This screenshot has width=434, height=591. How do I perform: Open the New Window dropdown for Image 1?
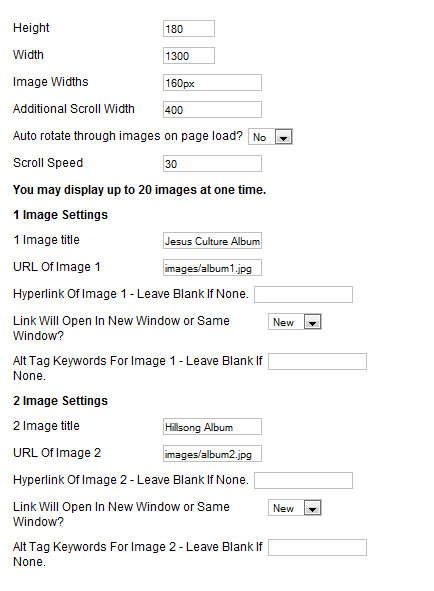tap(294, 322)
